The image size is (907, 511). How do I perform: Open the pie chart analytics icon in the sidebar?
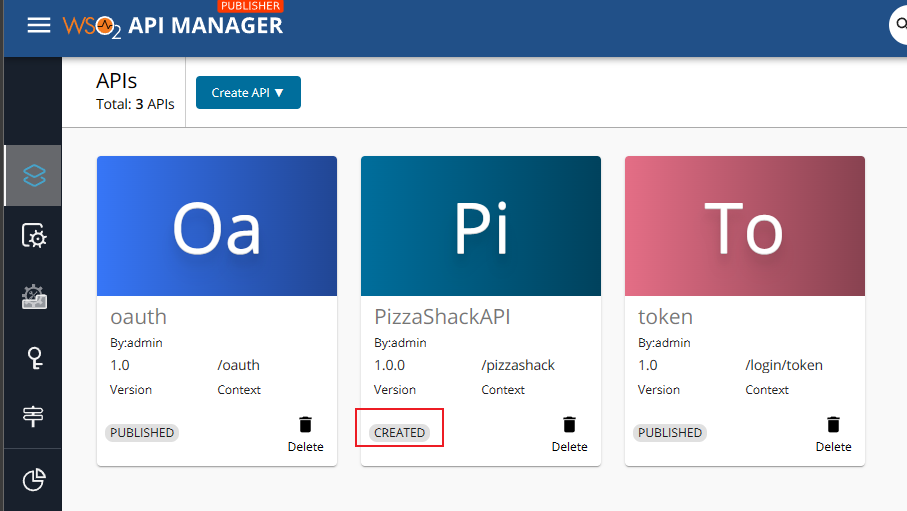pyautogui.click(x=34, y=480)
